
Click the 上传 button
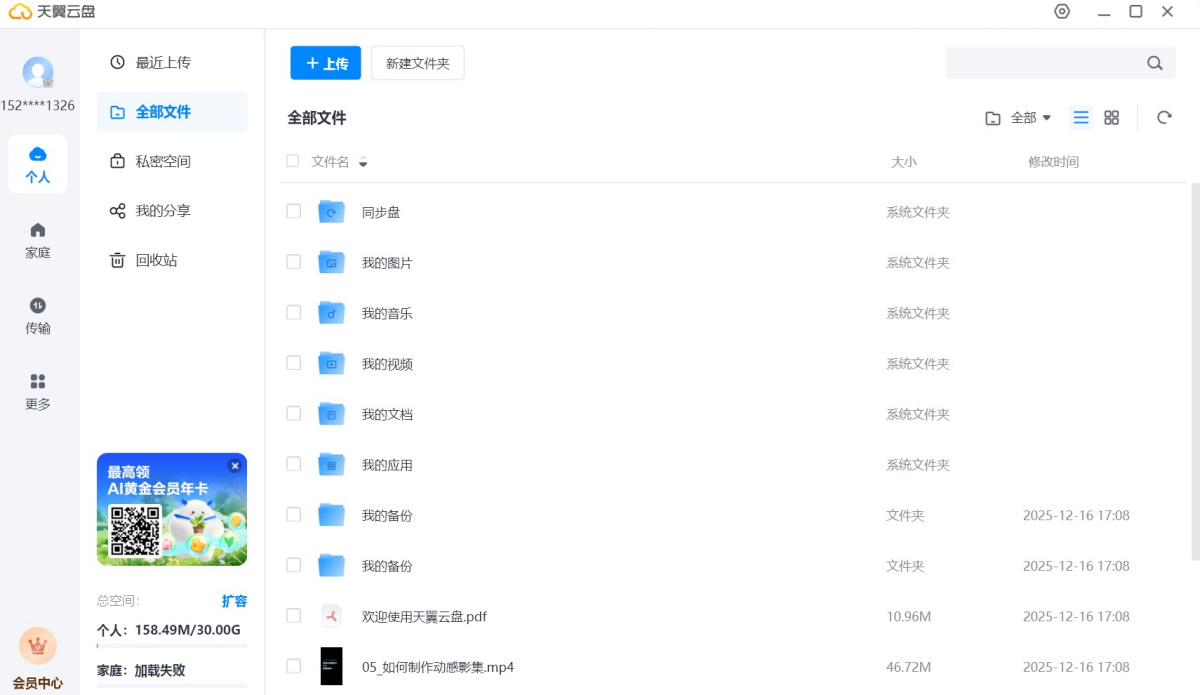326,63
